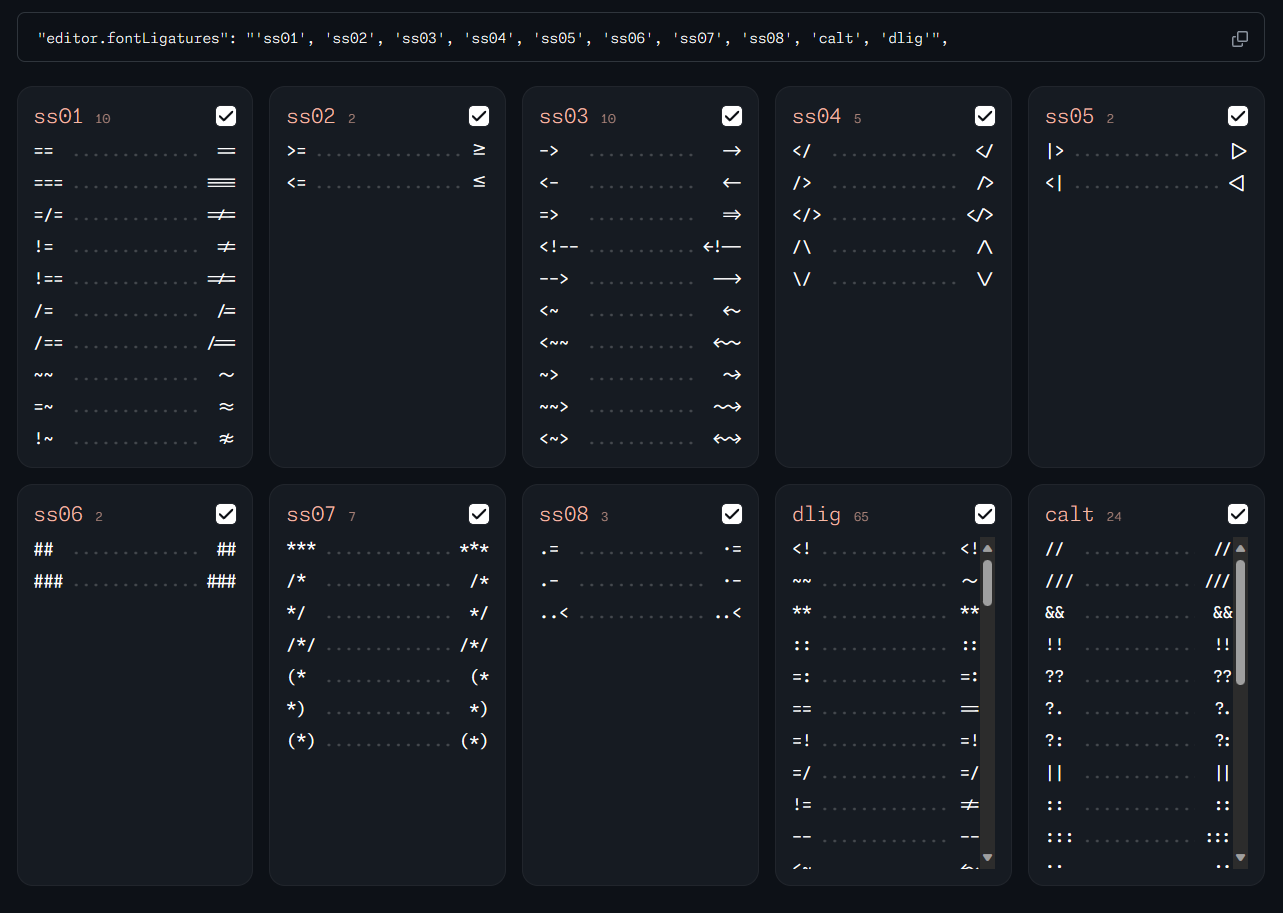Untick the ss05 checkbox
This screenshot has width=1283, height=913.
point(1238,116)
